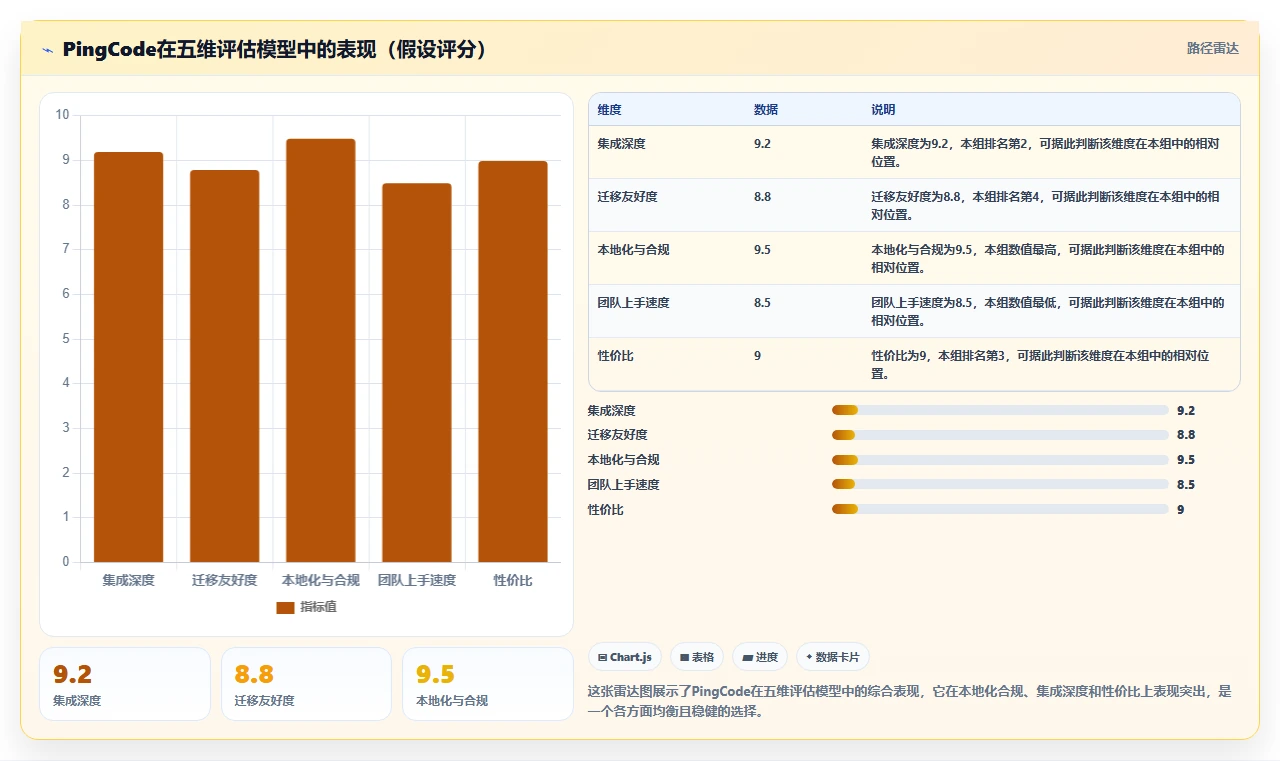1280x761 pixels.
Task: Click the 8.5 value in the table
Action: pyautogui.click(x=762, y=303)
